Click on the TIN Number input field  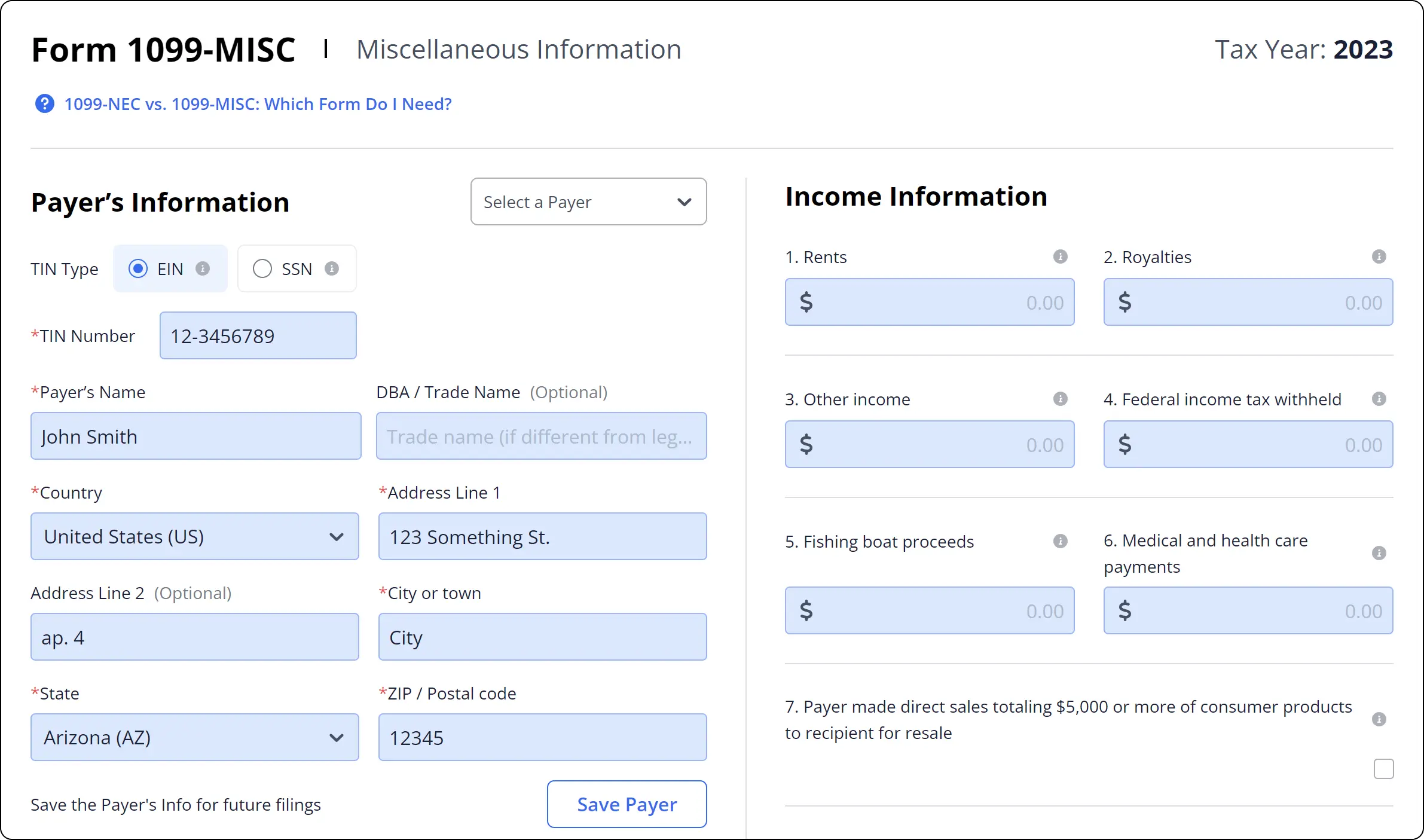257,335
